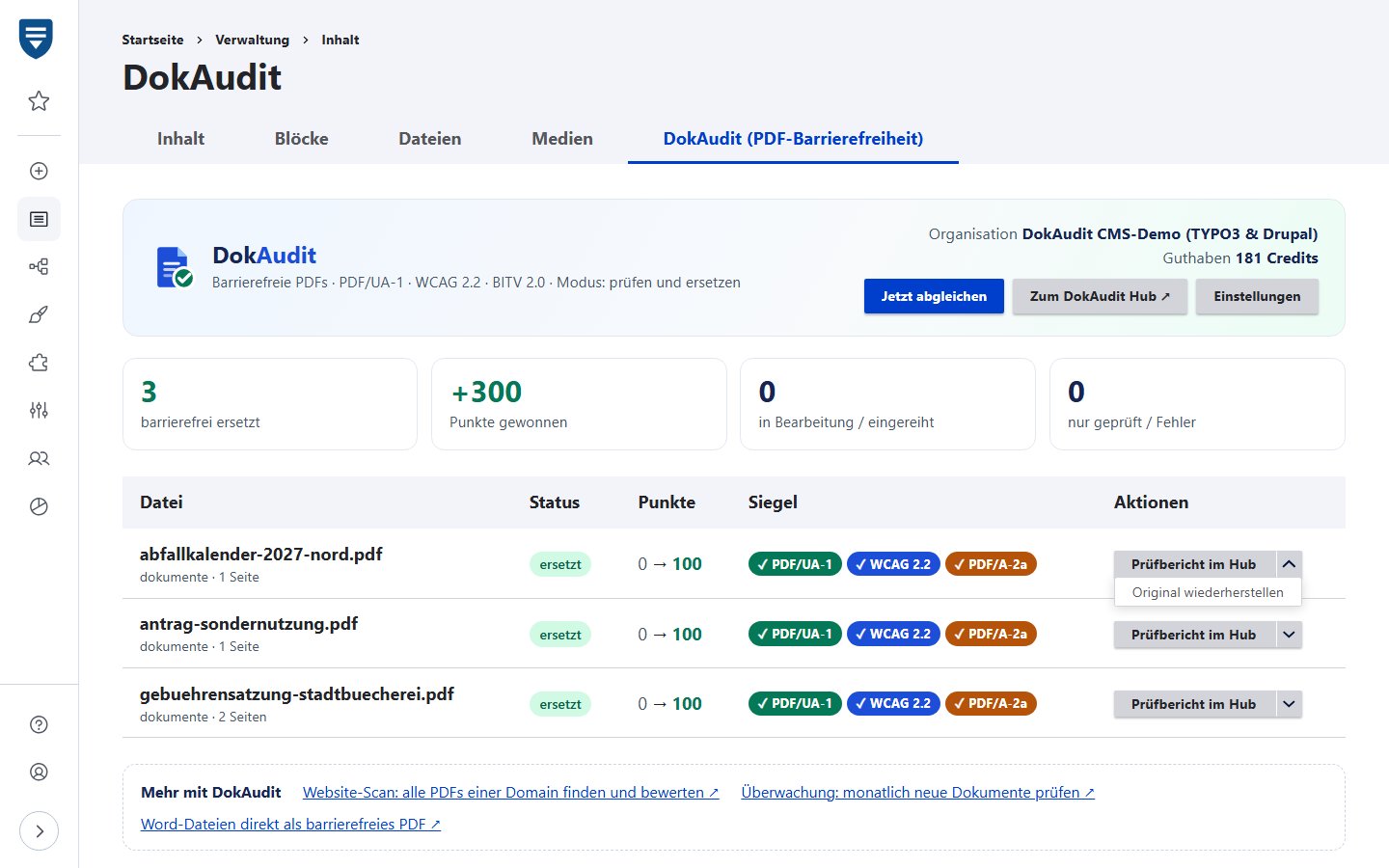
Task: Open the Website-Scan link
Action: click(x=511, y=793)
